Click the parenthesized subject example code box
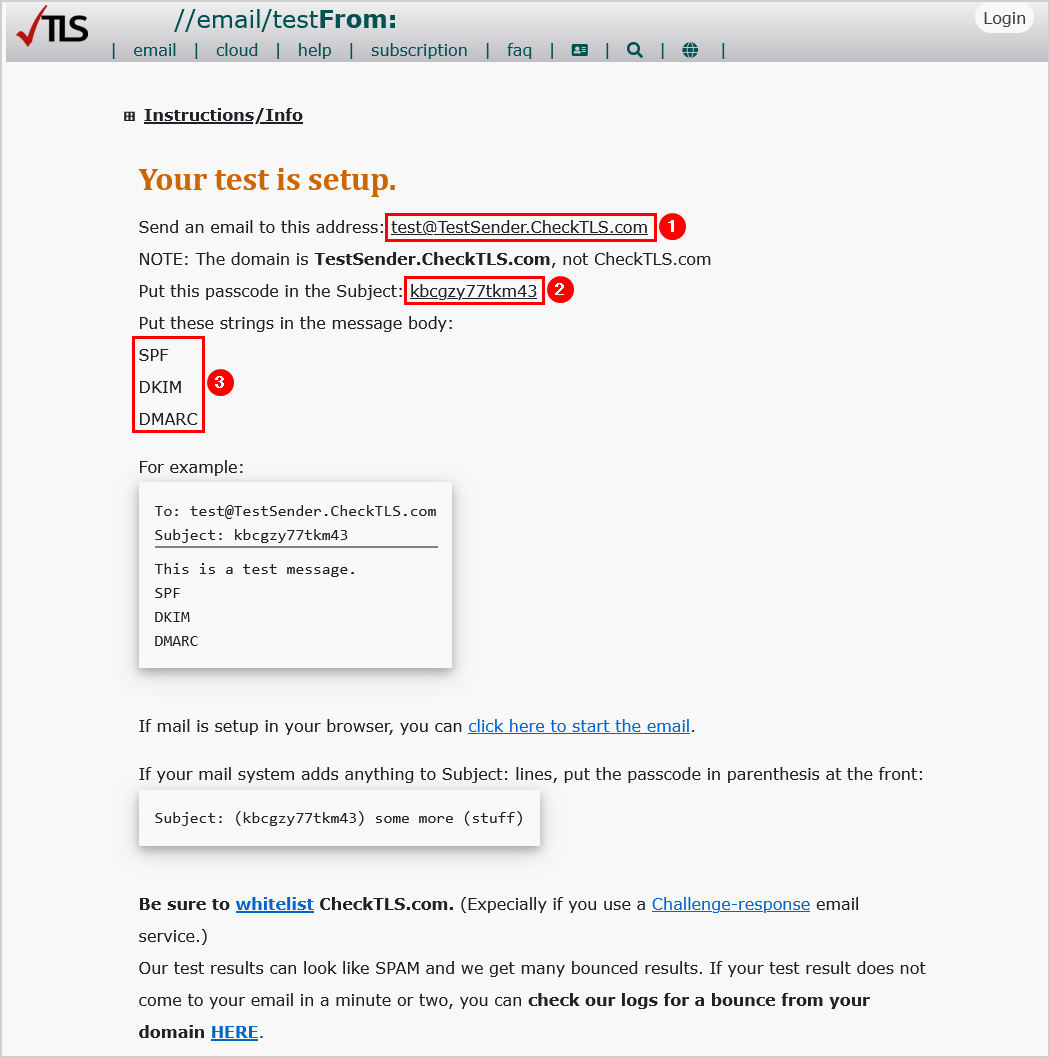 tap(339, 818)
